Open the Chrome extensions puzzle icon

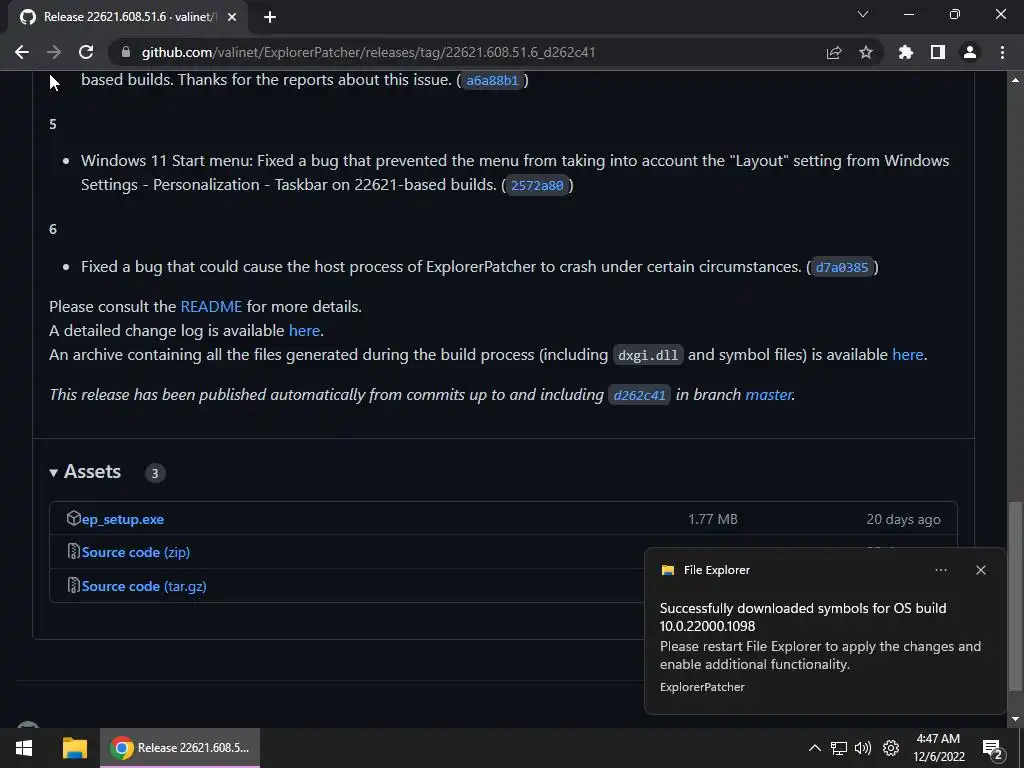[x=906, y=52]
